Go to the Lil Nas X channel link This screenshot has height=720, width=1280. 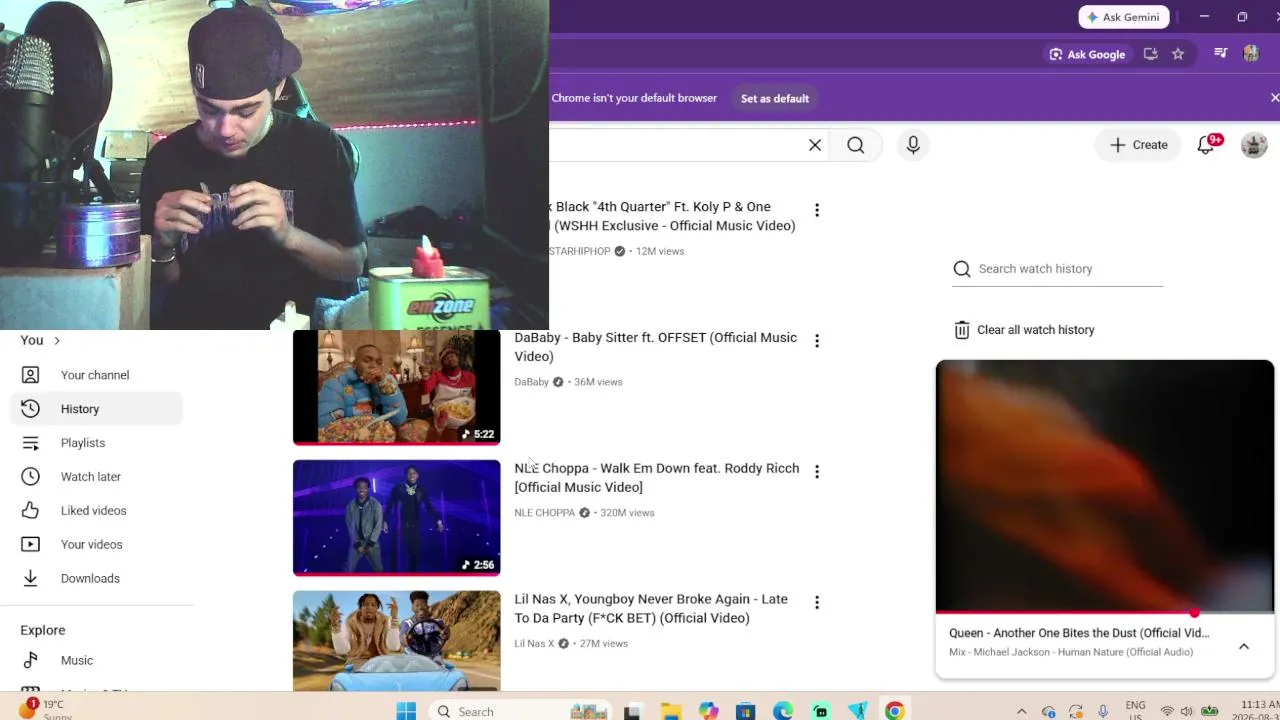(x=534, y=644)
